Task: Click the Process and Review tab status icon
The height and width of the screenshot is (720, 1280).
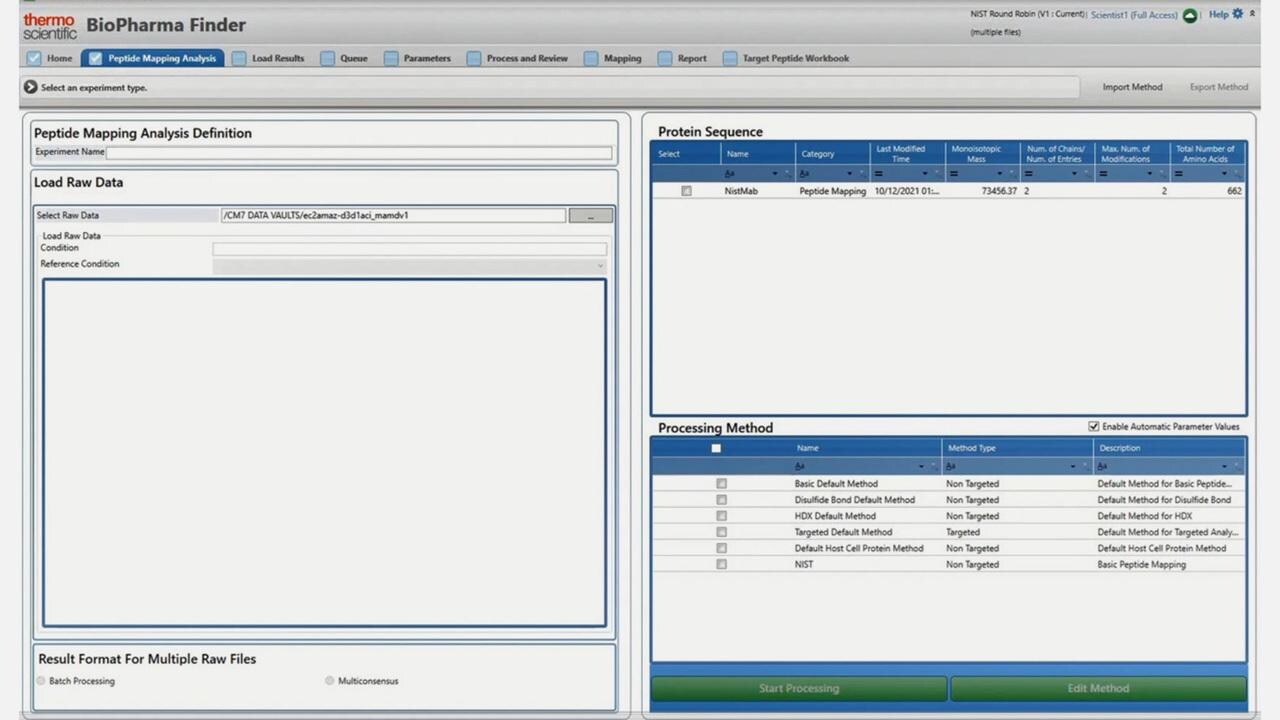Action: point(473,58)
